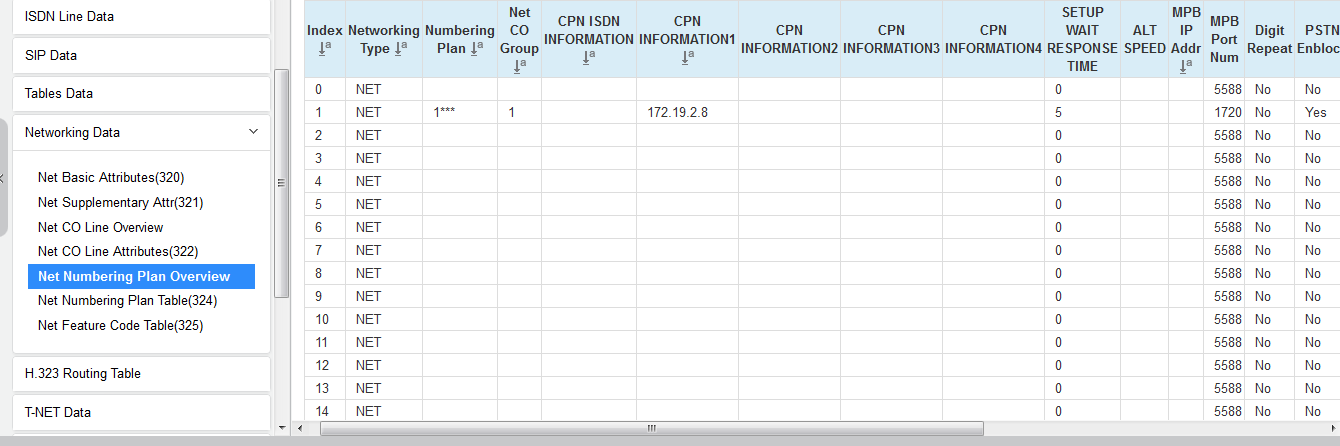Image resolution: width=1340 pixels, height=446 pixels.
Task: Select Net CO Line Overview
Action: pyautogui.click(x=100, y=227)
